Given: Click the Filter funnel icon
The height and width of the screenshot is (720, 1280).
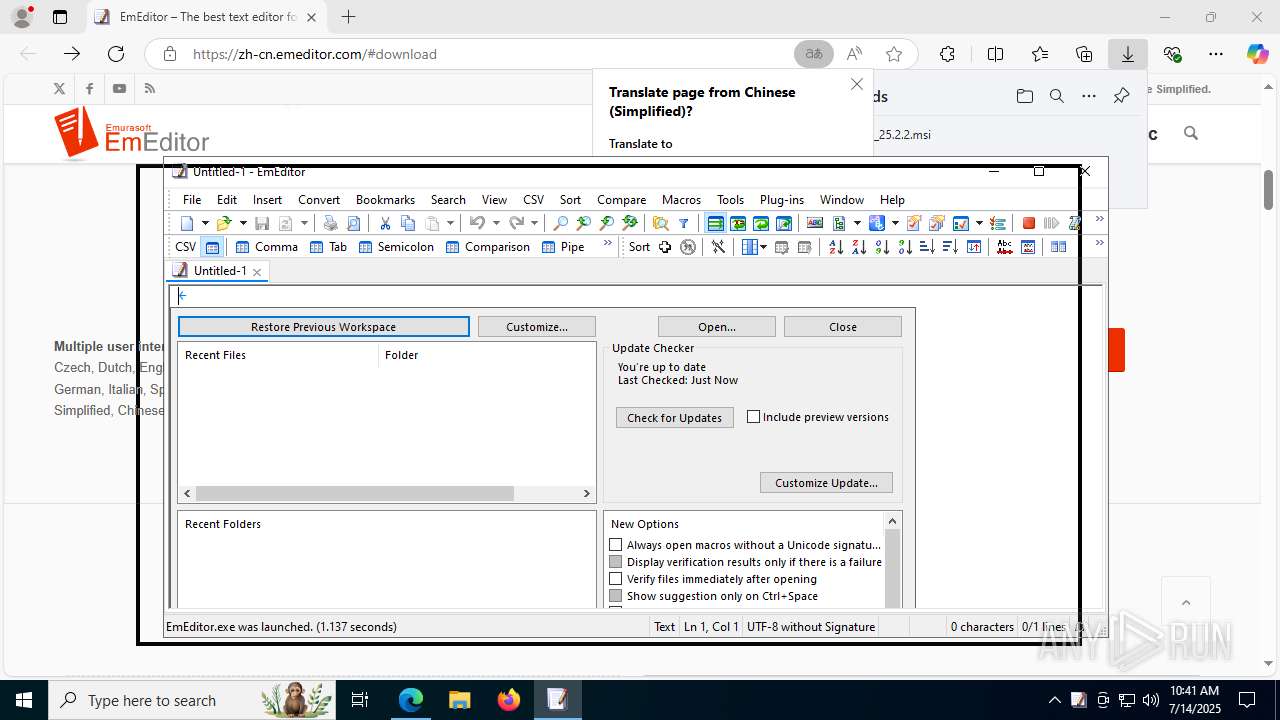Looking at the screenshot, I should coord(684,223).
